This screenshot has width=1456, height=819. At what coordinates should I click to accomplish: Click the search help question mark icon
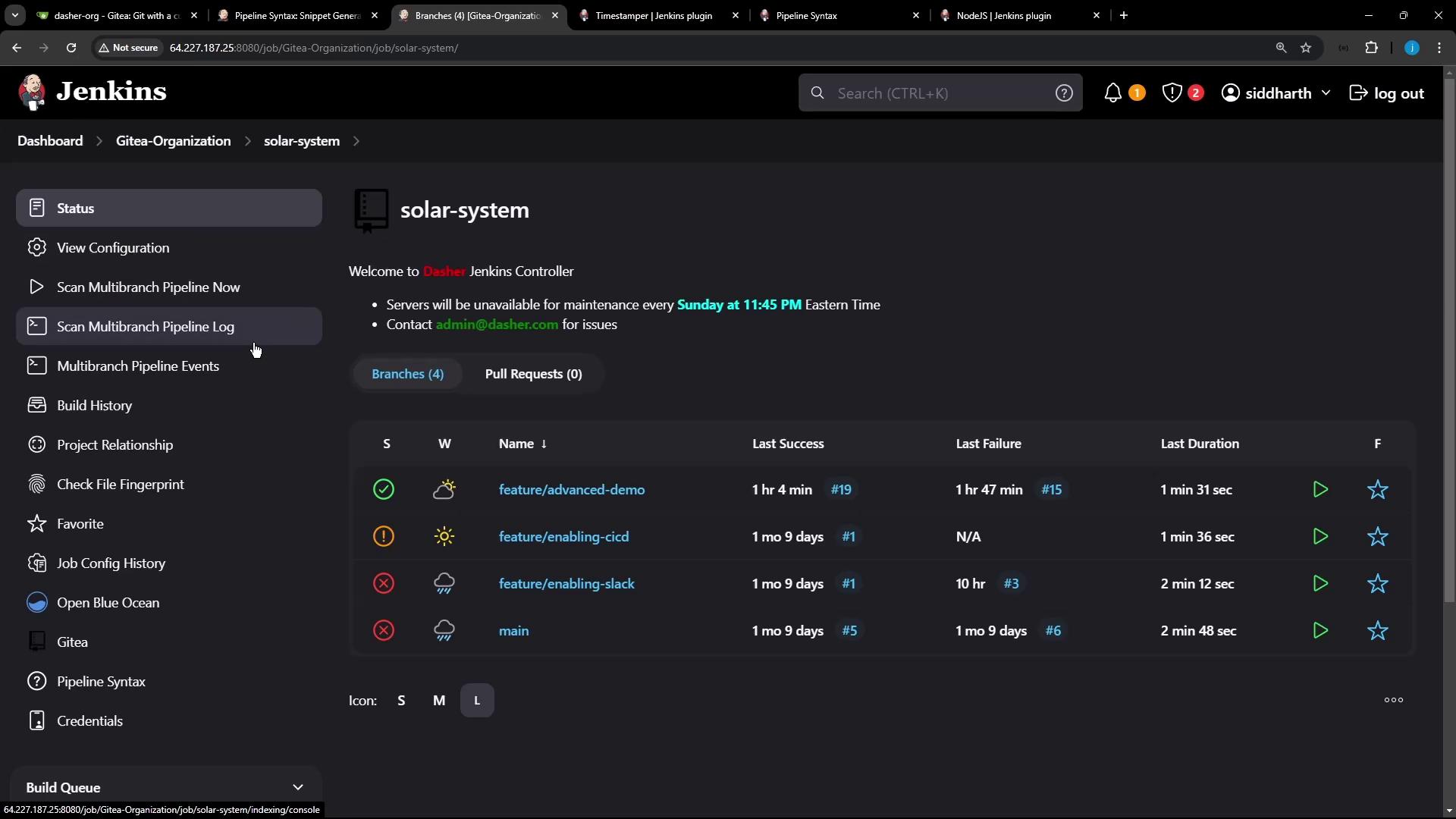[x=1064, y=93]
